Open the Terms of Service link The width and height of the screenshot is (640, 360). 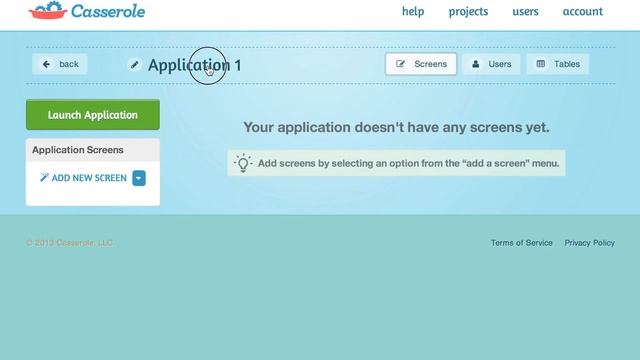[521, 243]
